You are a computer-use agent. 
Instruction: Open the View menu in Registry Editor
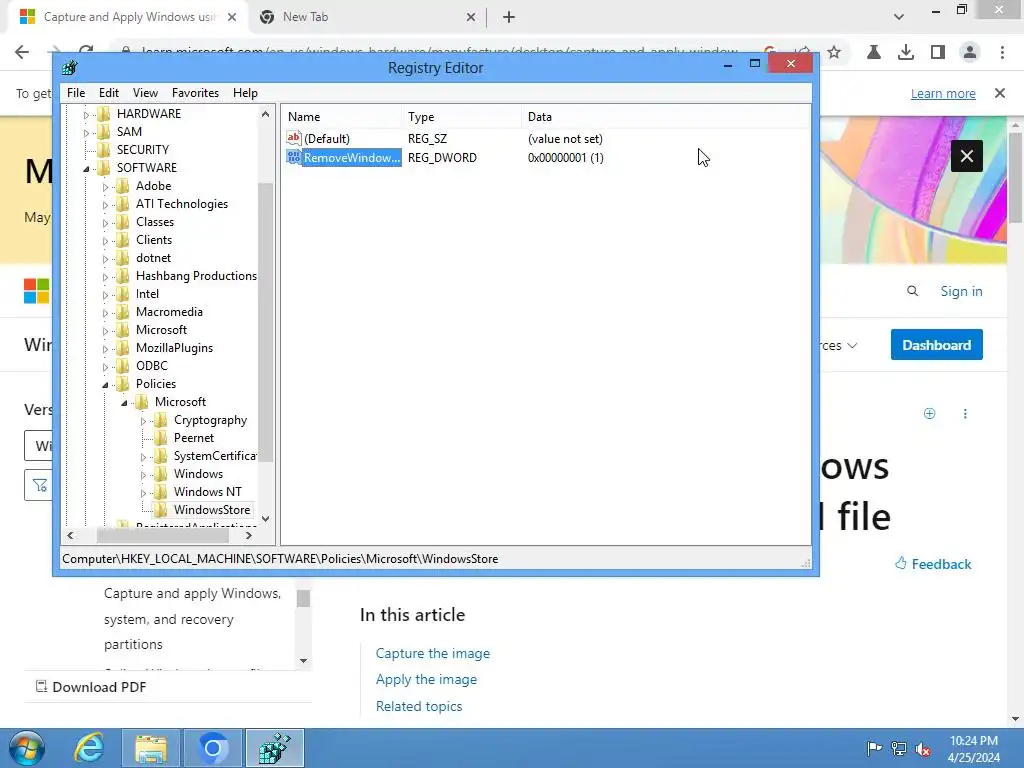145,93
